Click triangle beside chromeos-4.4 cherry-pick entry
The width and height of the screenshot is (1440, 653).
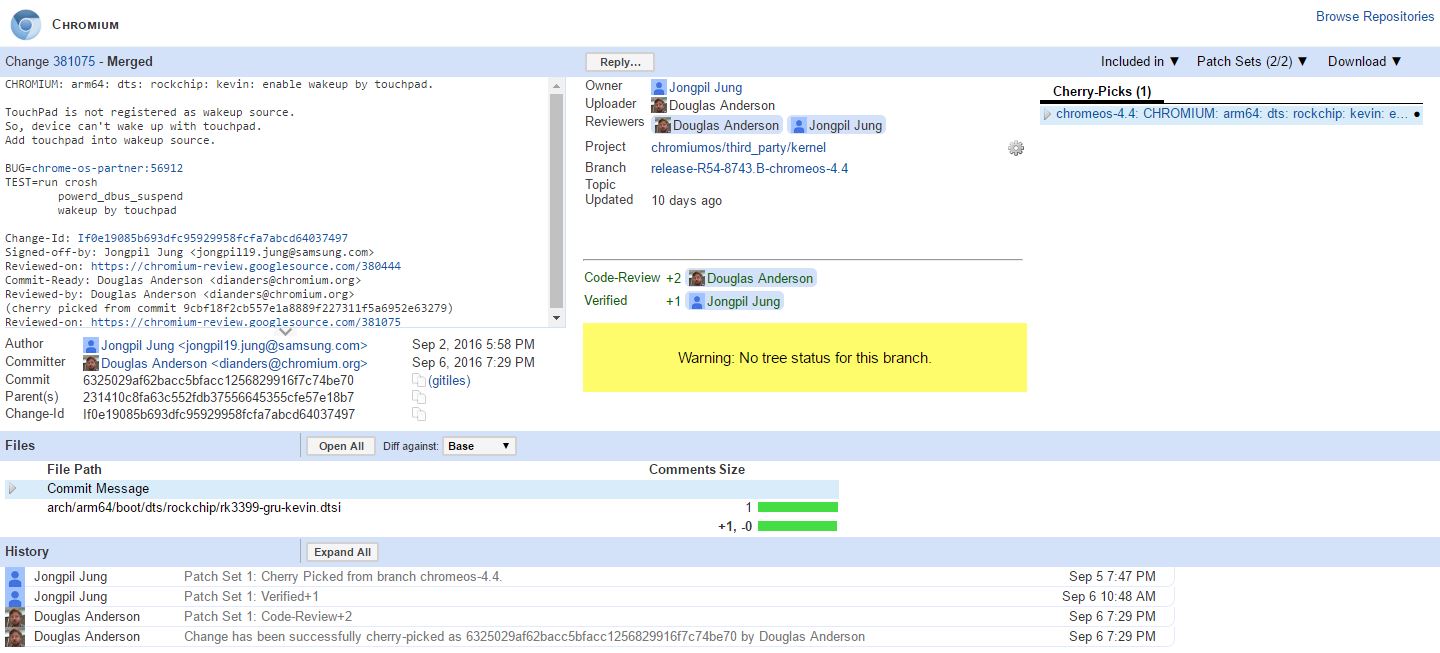pos(1047,114)
